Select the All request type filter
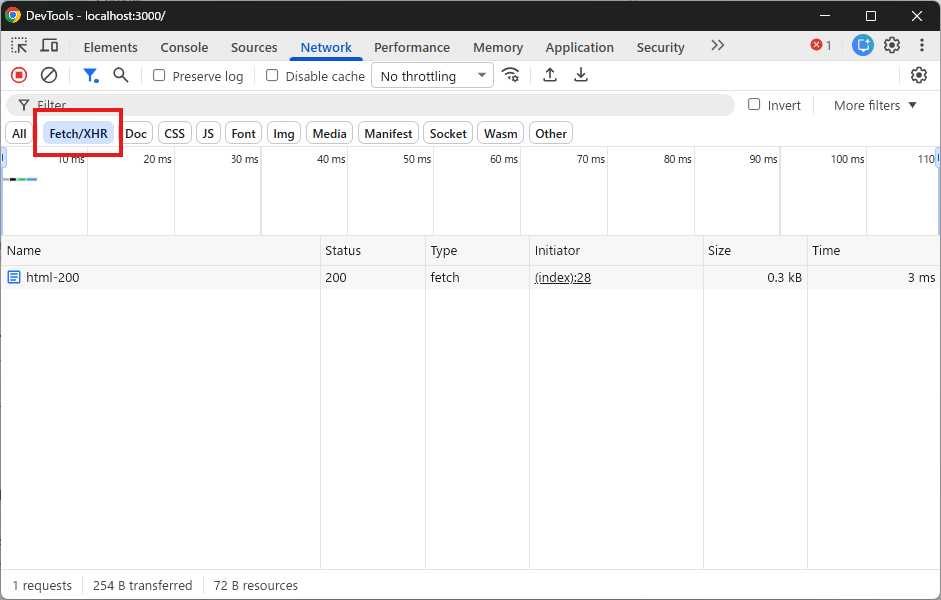Screen dimensions: 941x600 19,133
